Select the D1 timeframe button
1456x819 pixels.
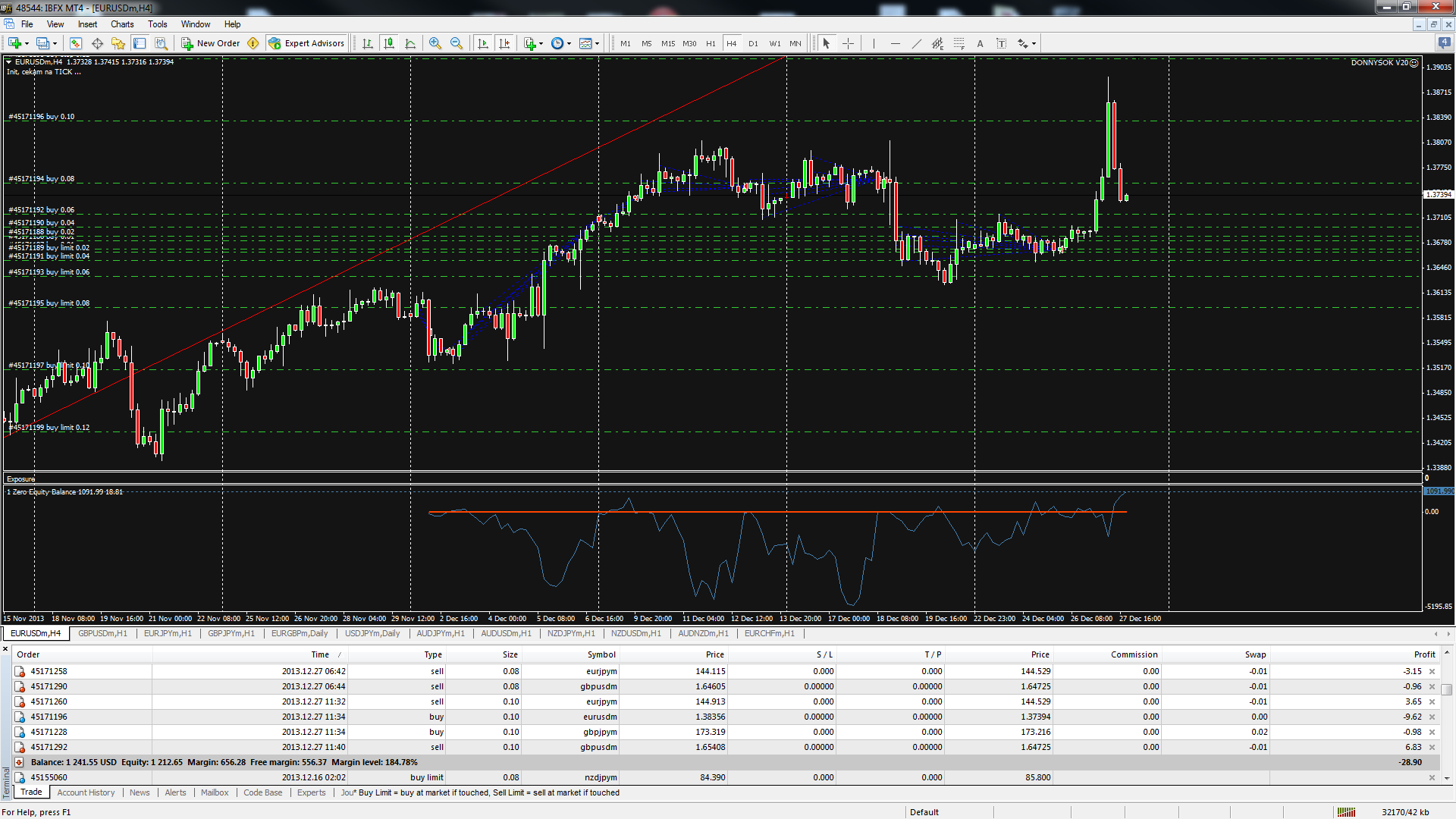click(753, 43)
